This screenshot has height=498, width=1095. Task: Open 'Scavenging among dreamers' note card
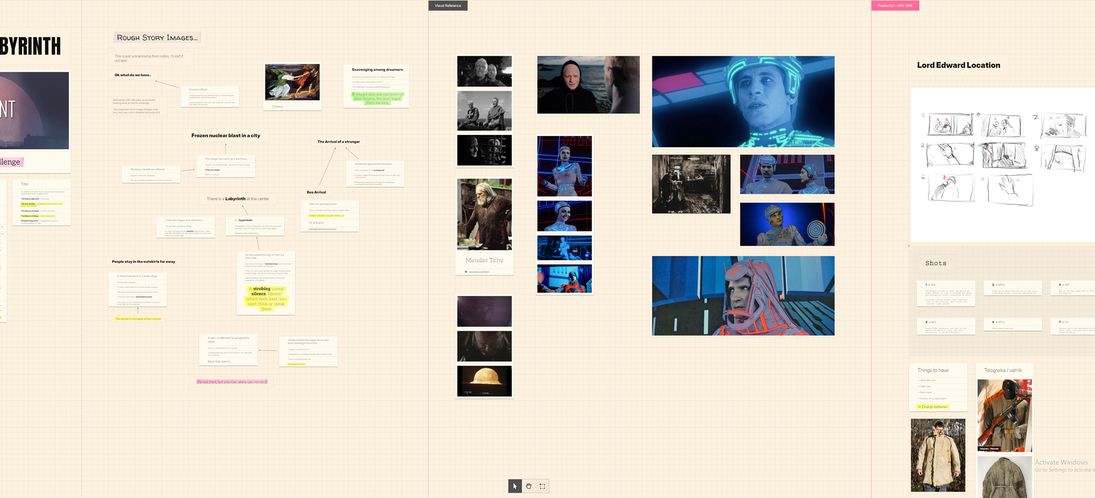click(x=376, y=86)
